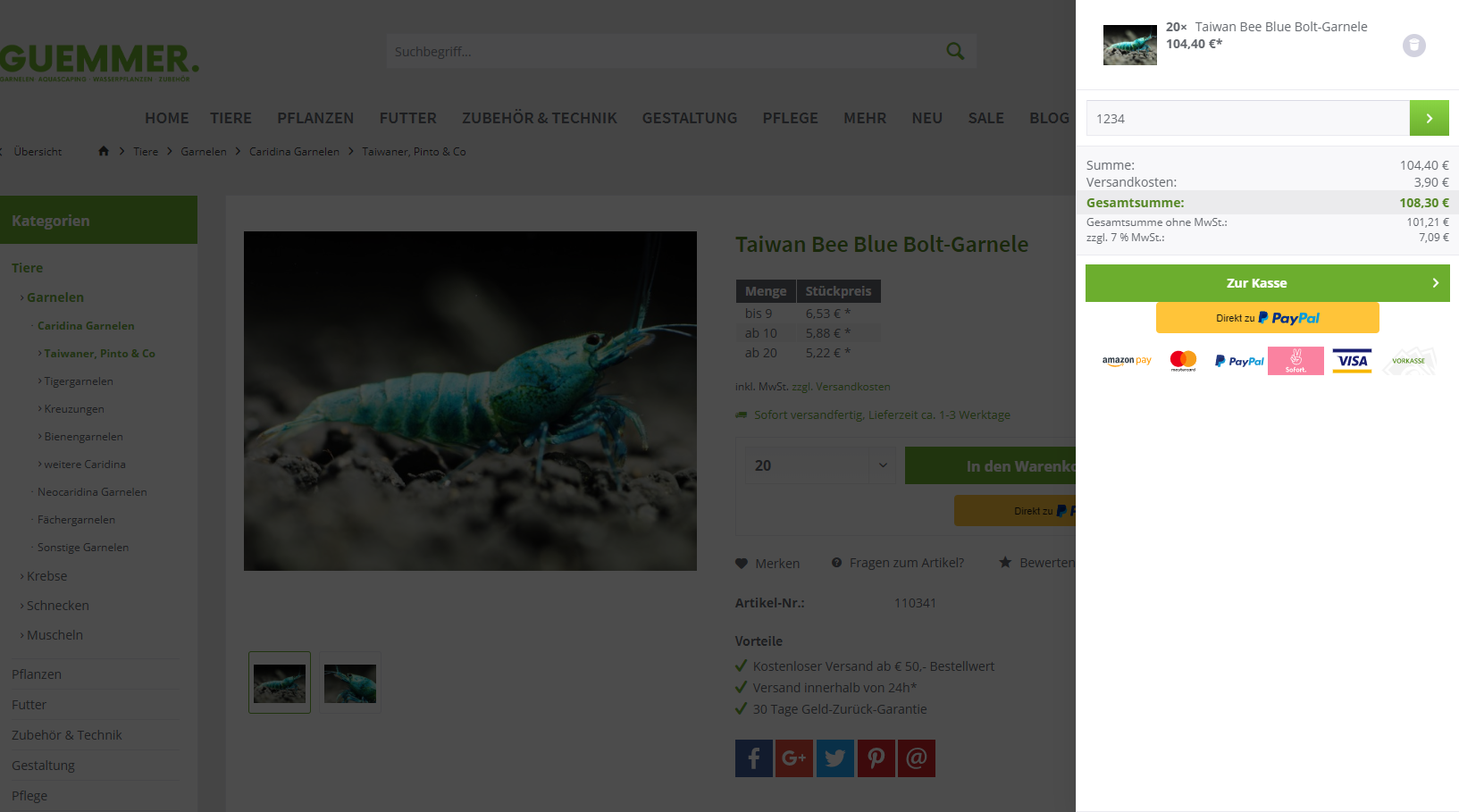Open the SALE menu
Viewport: 1459px width, 812px height.
click(x=986, y=118)
